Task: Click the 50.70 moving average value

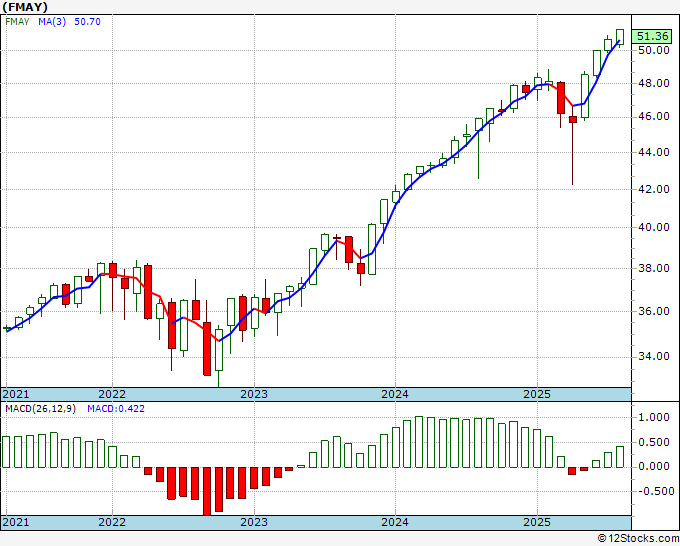Action: (x=87, y=21)
